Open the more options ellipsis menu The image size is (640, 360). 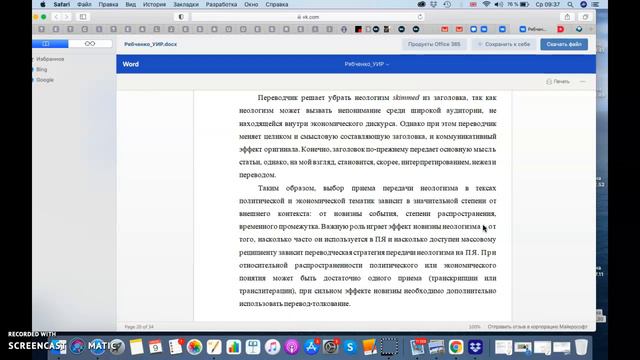click(x=583, y=82)
